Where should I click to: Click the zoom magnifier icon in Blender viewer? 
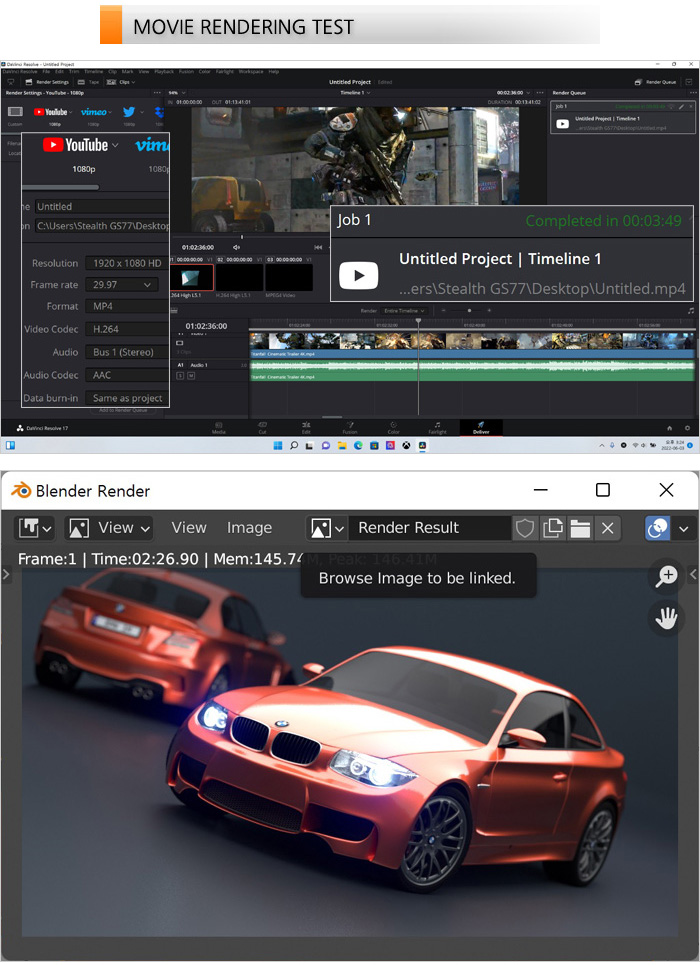667,576
